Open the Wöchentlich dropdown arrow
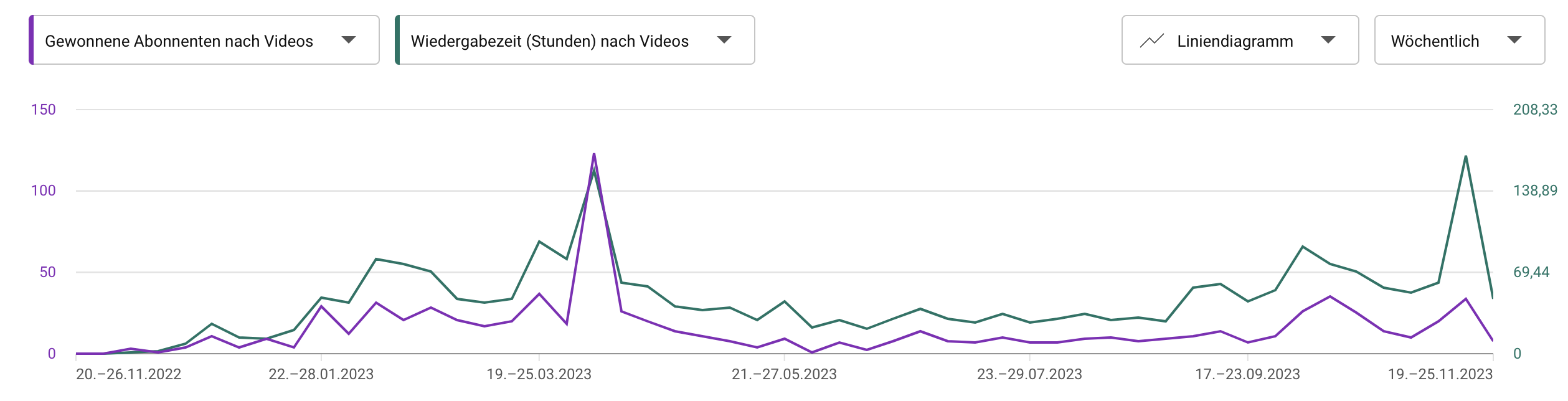 pos(1514,40)
